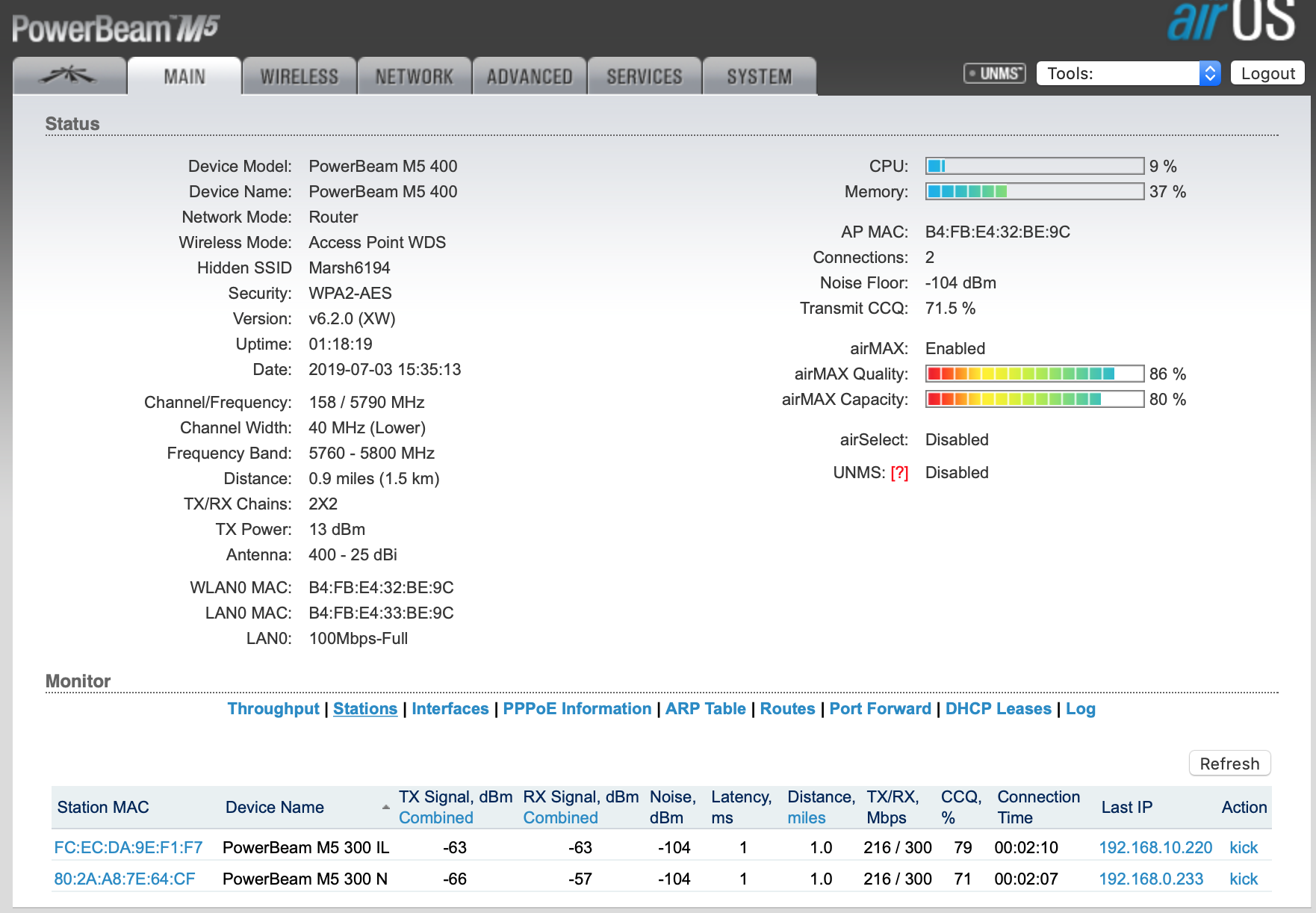Image resolution: width=1316 pixels, height=913 pixels.
Task: Open the NETWORK tab
Action: pyautogui.click(x=415, y=76)
